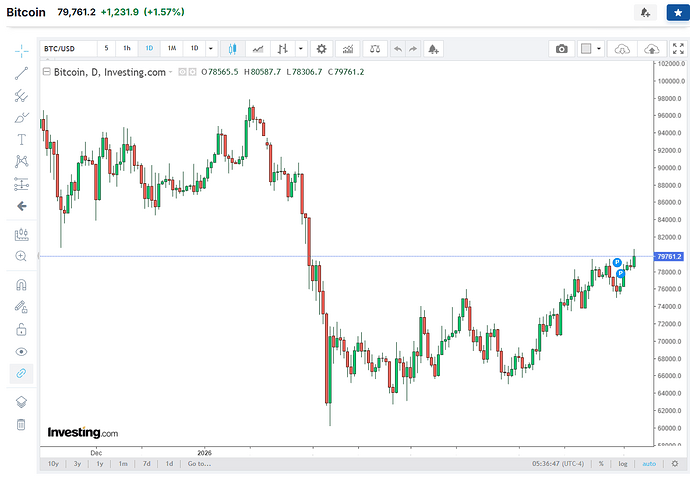This screenshot has width=690, height=477.
Task: Undo the last chart action
Action: point(398,48)
